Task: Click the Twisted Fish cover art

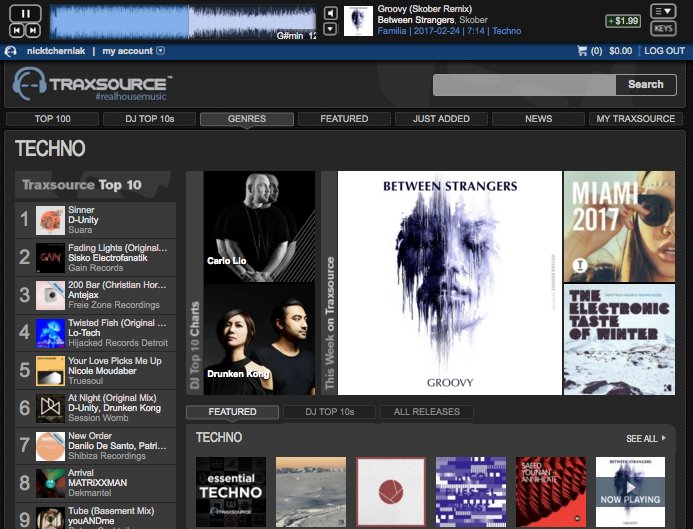Action: [x=50, y=333]
